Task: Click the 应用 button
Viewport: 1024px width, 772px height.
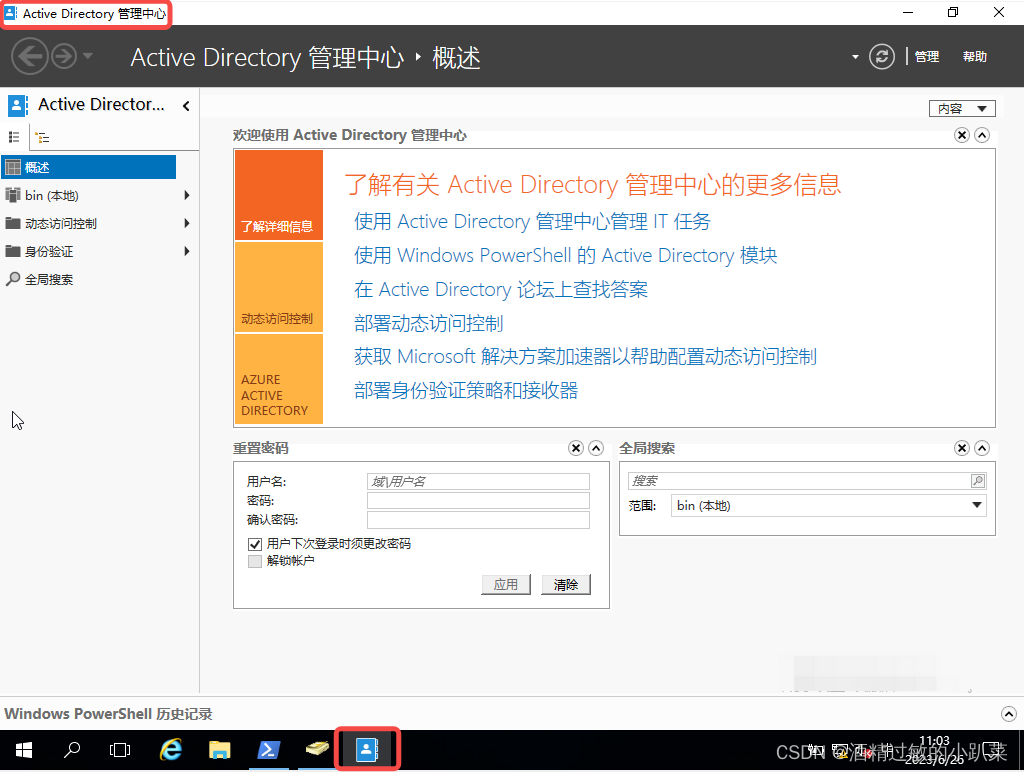Action: (x=506, y=585)
